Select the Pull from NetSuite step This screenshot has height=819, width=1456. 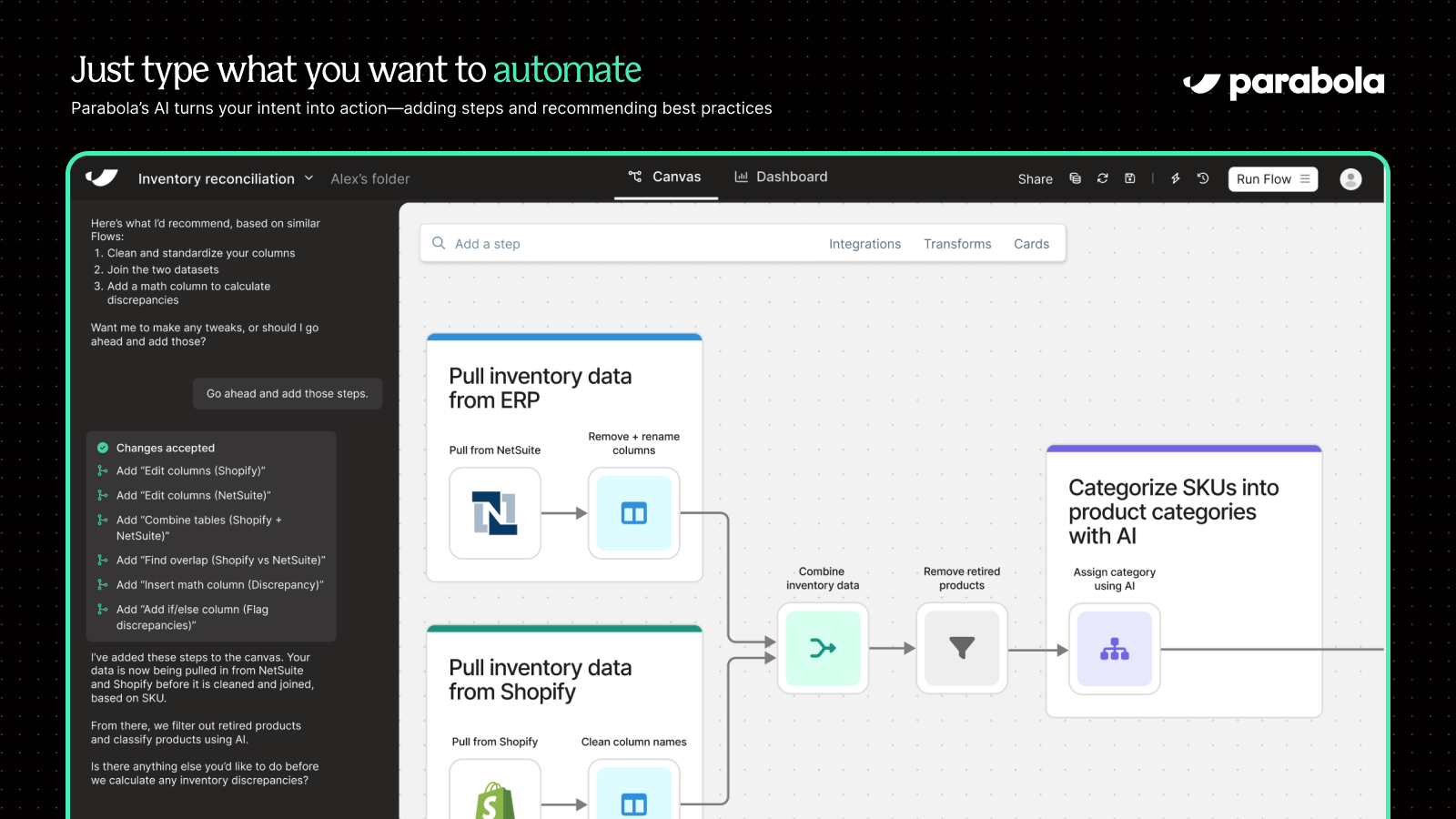[x=495, y=513]
